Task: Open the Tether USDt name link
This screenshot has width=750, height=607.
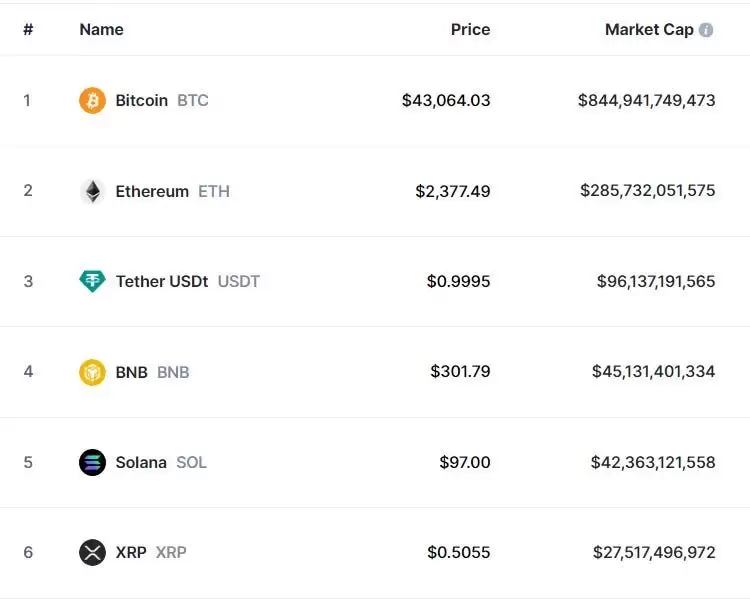Action: pyautogui.click(x=161, y=281)
